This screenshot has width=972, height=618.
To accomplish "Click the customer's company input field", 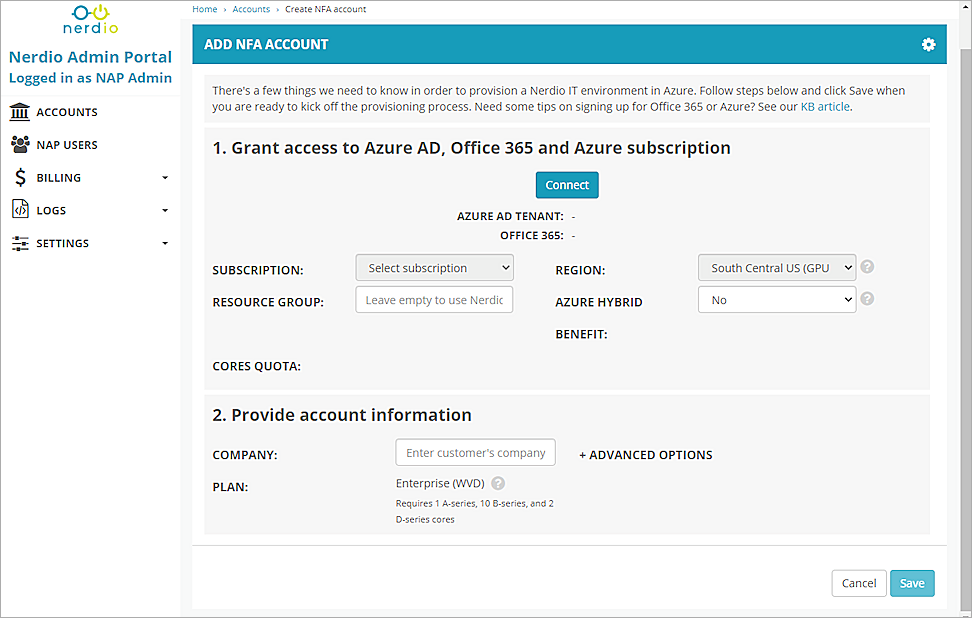I will point(475,452).
